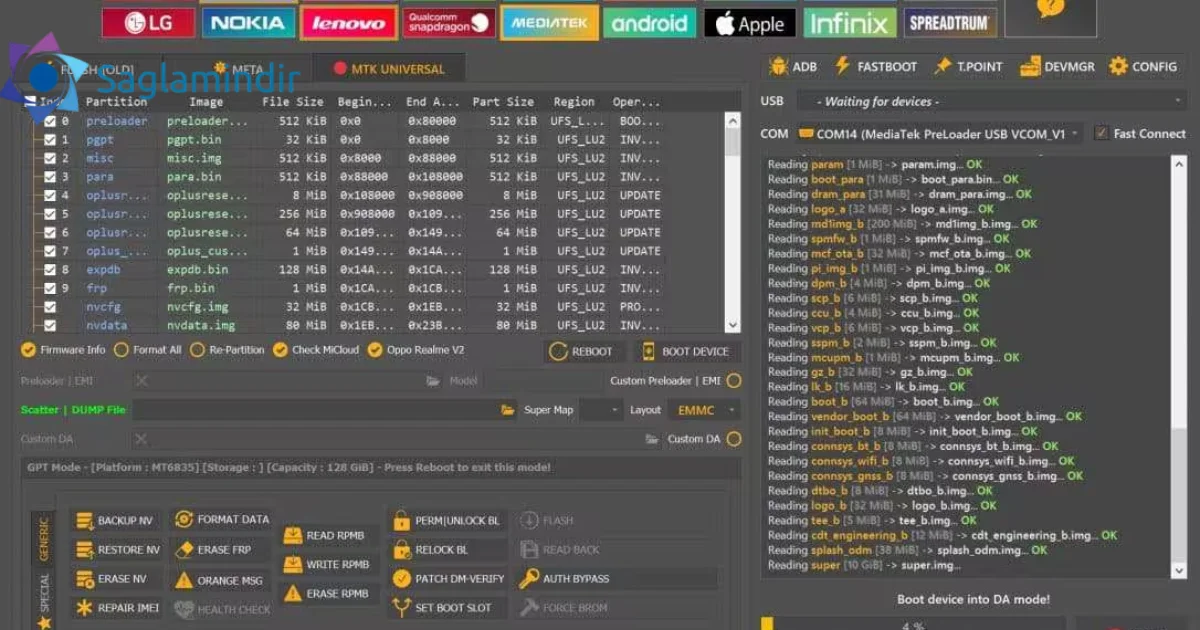Open the Nokia brand module

(x=248, y=22)
